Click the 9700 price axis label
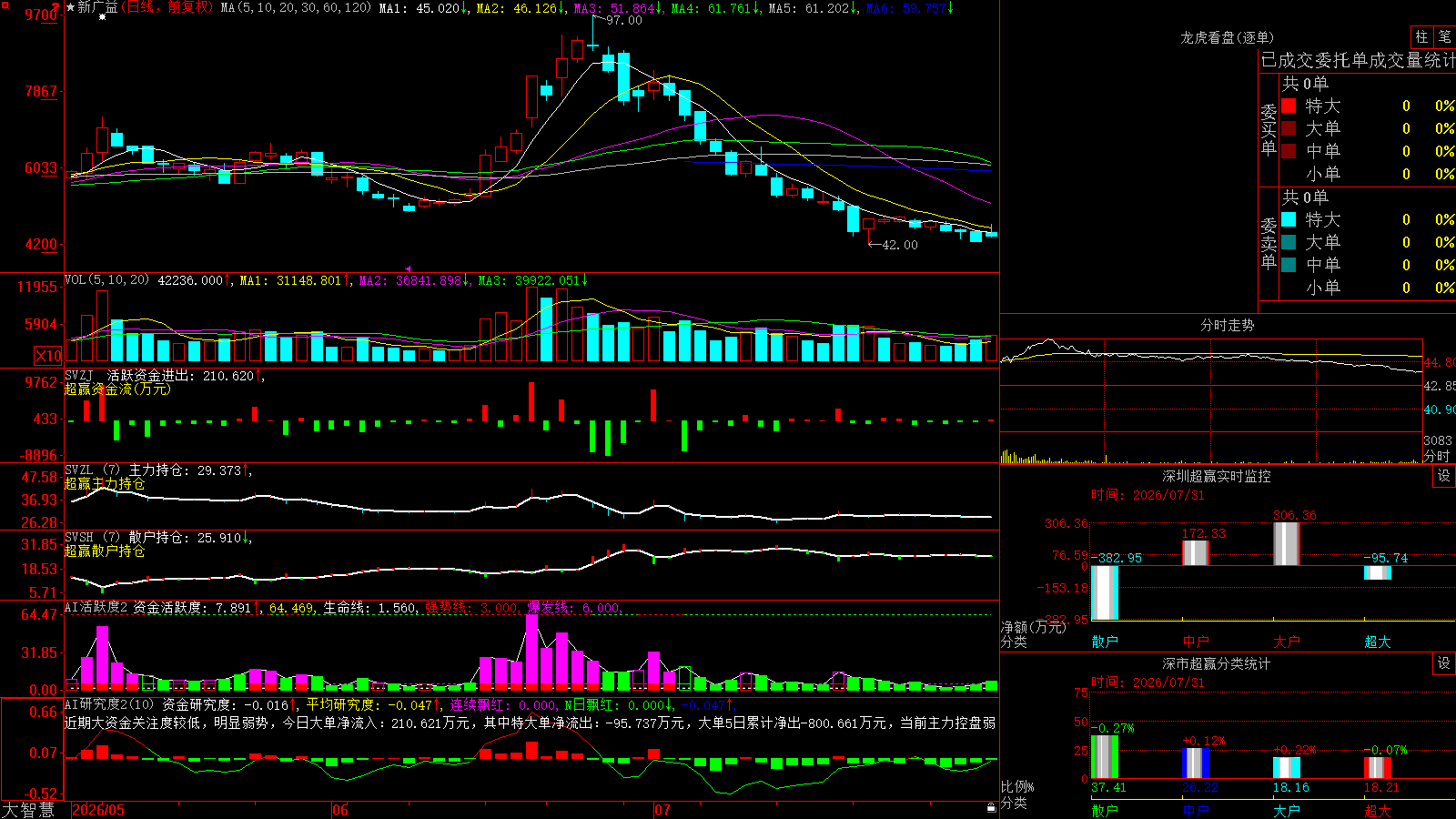 (x=41, y=15)
